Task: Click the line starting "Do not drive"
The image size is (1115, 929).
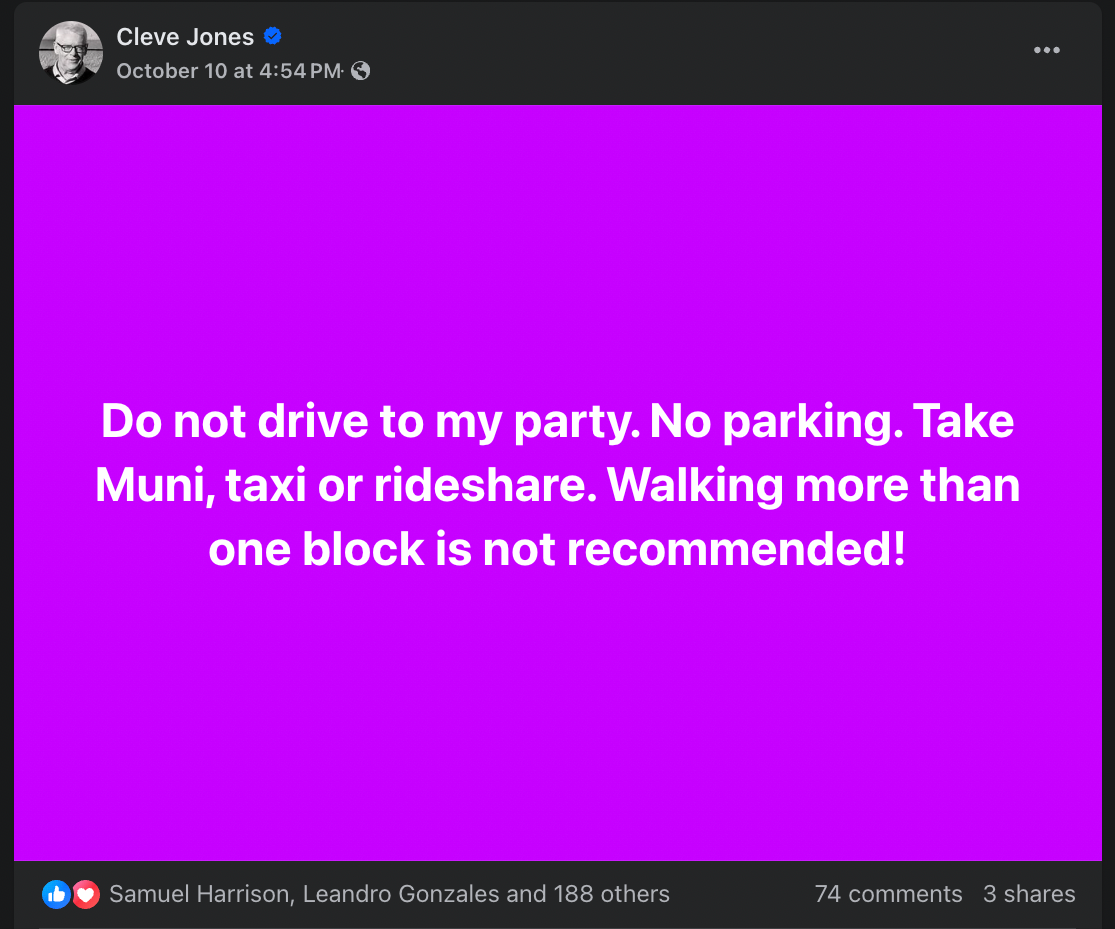Action: [x=370, y=422]
